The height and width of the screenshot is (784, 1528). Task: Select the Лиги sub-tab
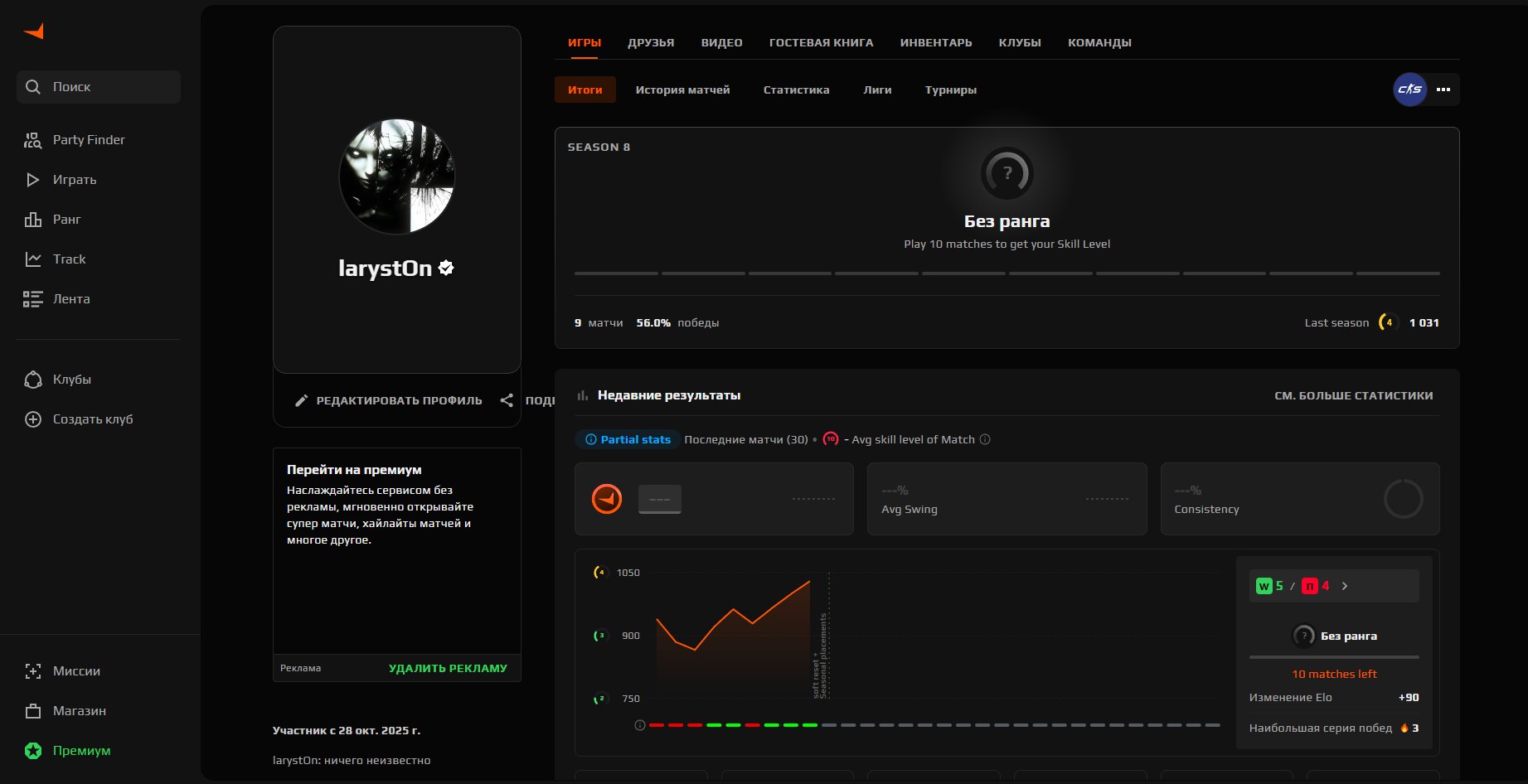878,90
